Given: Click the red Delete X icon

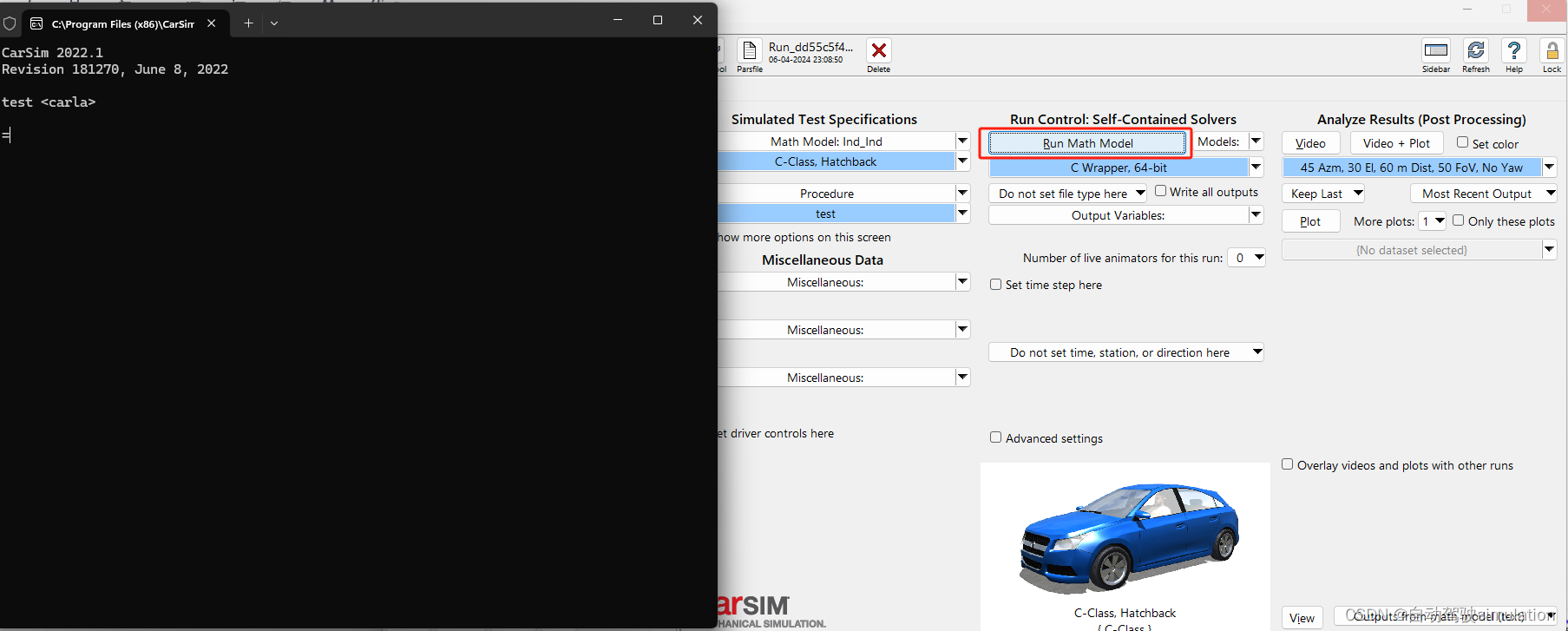Looking at the screenshot, I should (878, 50).
